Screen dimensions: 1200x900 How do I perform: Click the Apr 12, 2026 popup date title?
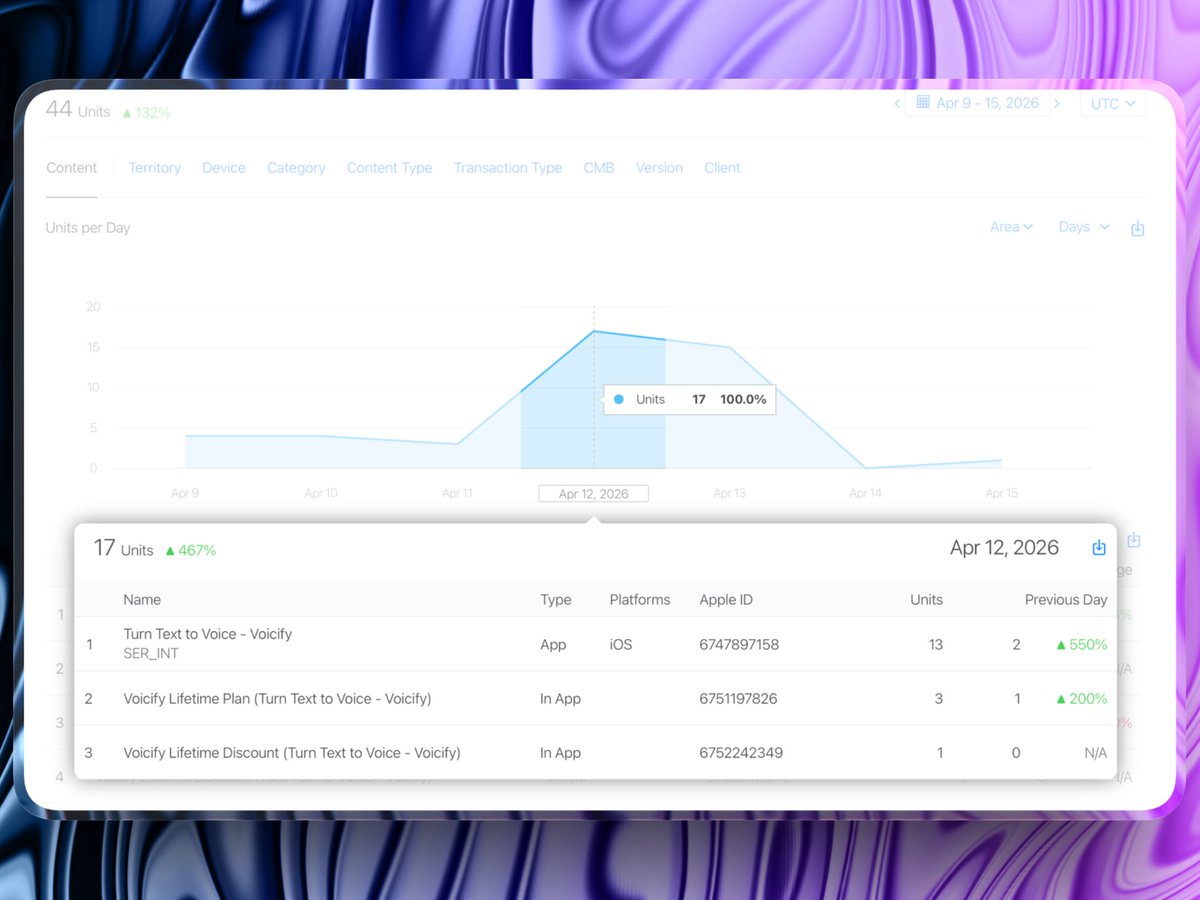[x=1004, y=548]
